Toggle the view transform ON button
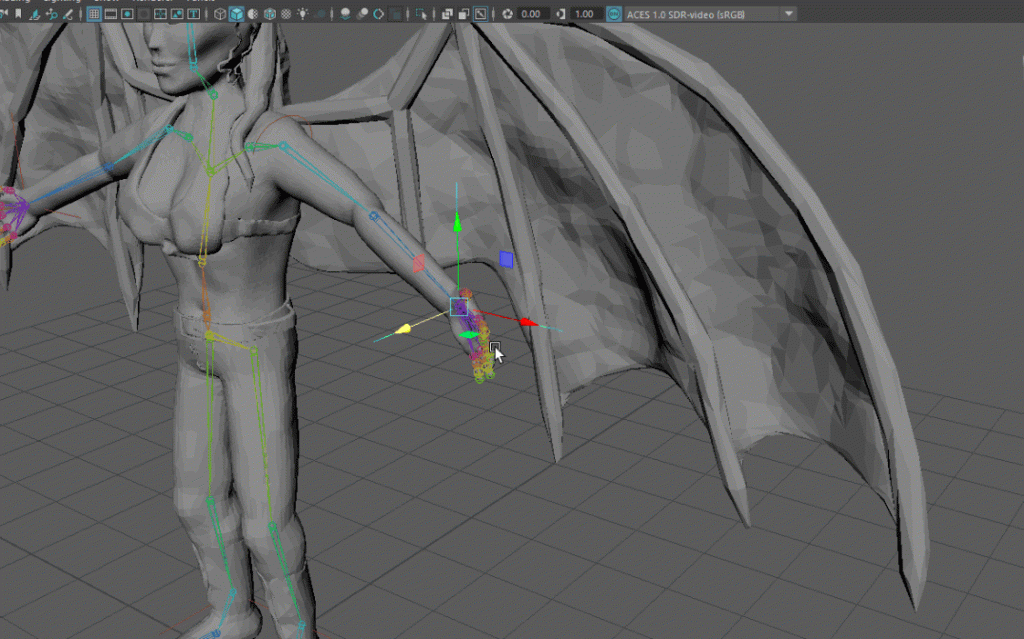The height and width of the screenshot is (639, 1024). [614, 14]
